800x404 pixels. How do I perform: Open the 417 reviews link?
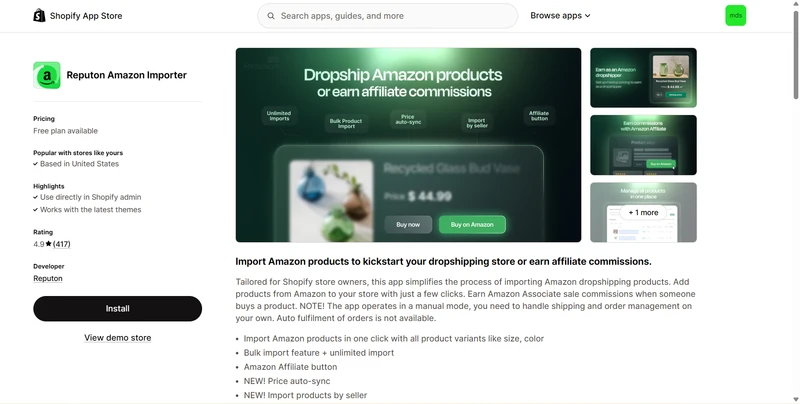pyautogui.click(x=62, y=244)
